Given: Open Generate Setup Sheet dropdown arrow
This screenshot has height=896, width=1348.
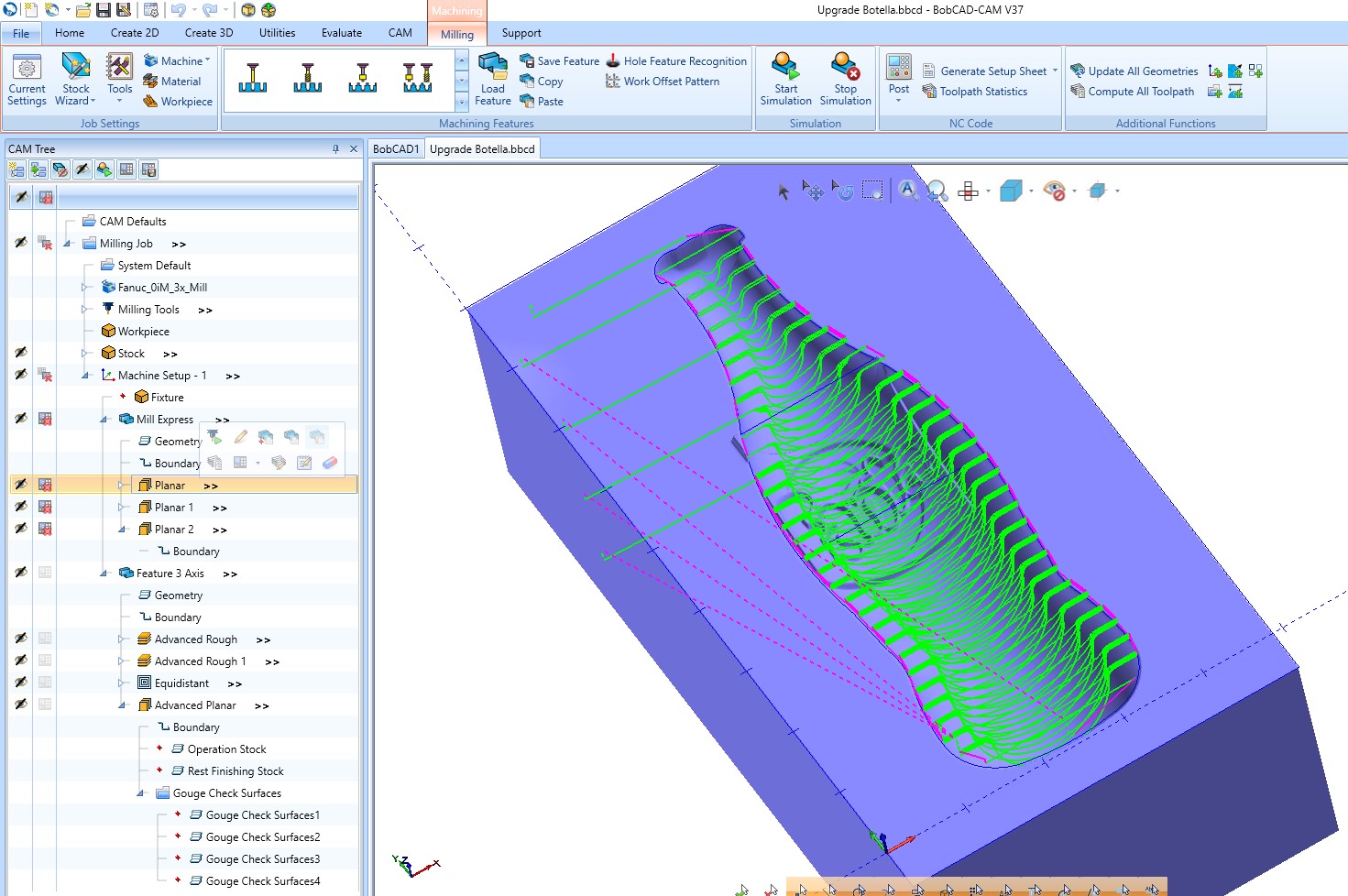Looking at the screenshot, I should tap(1055, 71).
